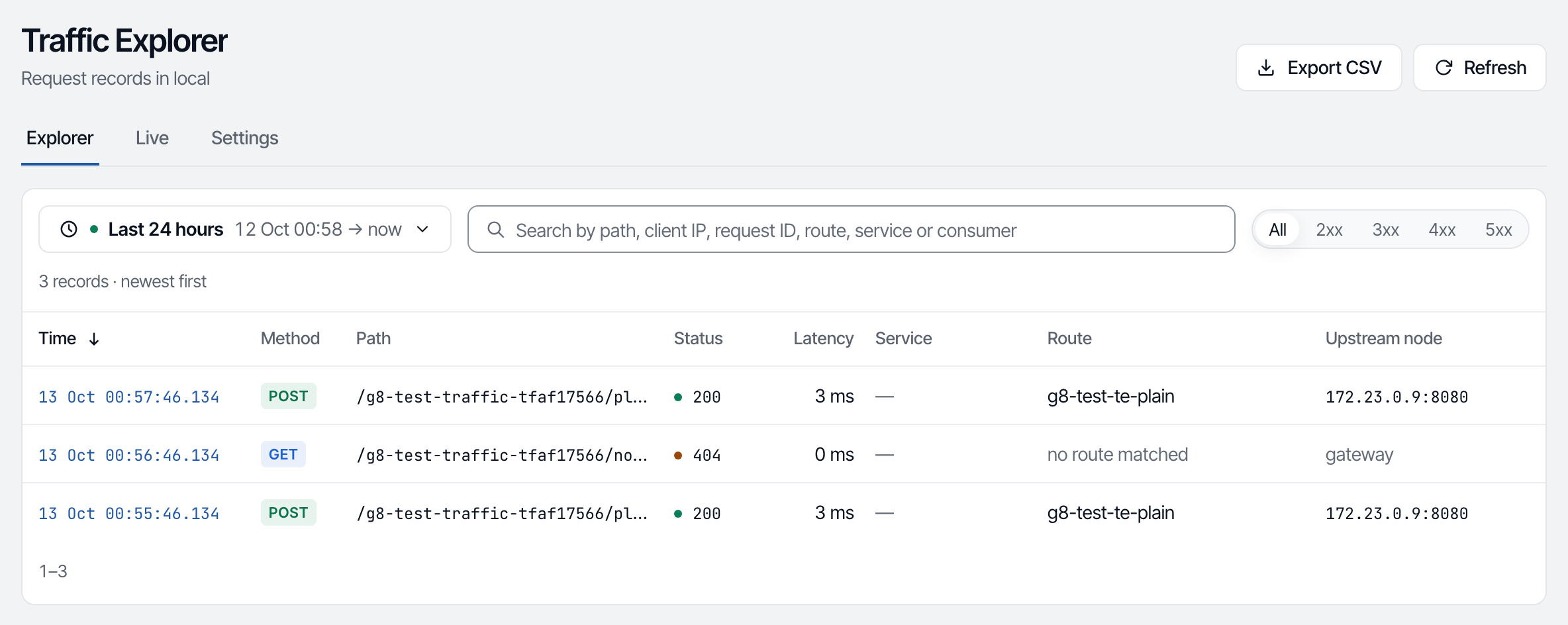The height and width of the screenshot is (625, 1568).
Task: Filter records by 3xx status
Action: (1385, 230)
